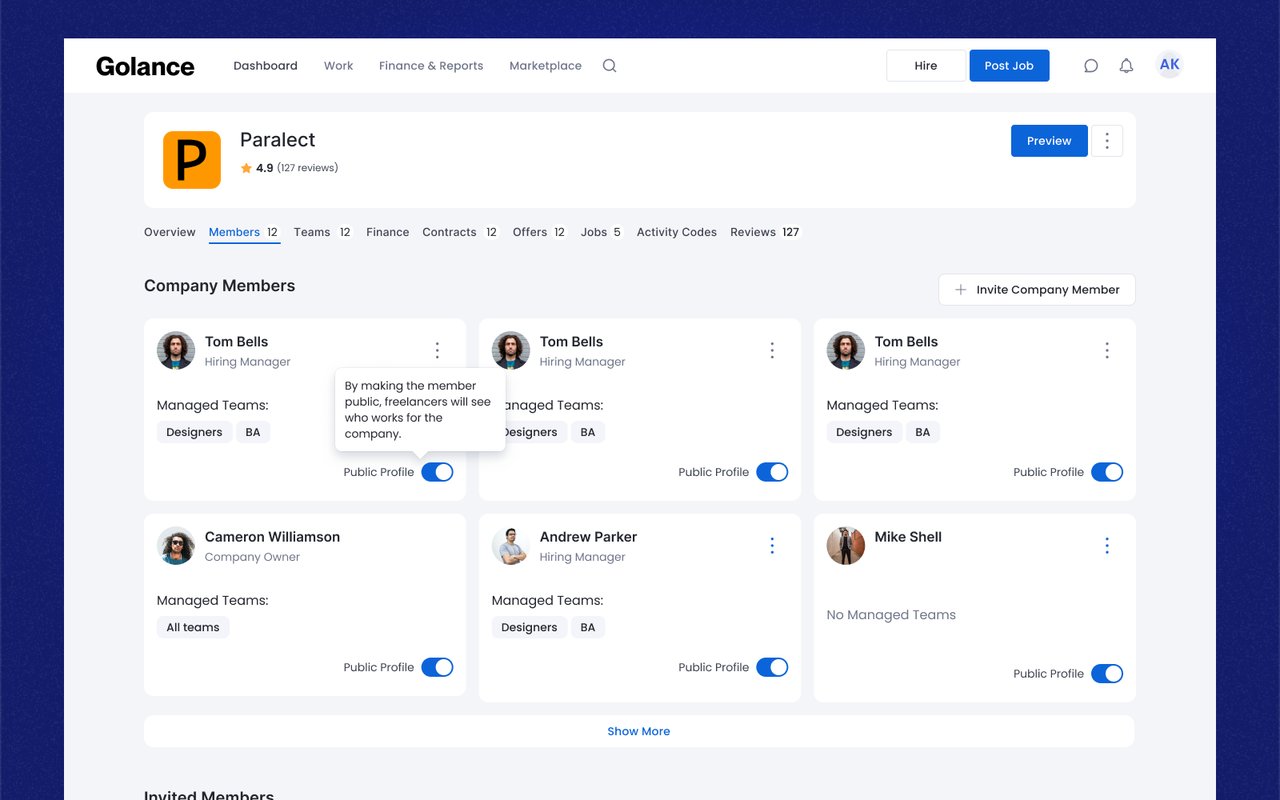
Task: Open the search icon in the navbar
Action: pos(609,66)
